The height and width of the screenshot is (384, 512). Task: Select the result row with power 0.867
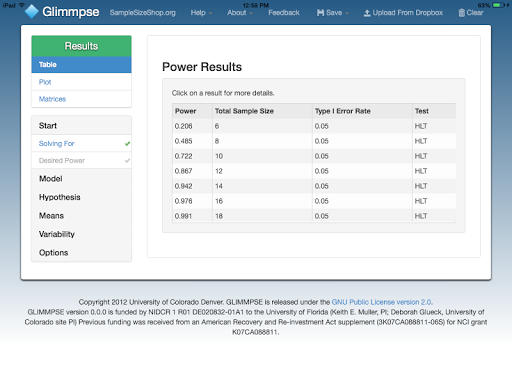pos(314,171)
